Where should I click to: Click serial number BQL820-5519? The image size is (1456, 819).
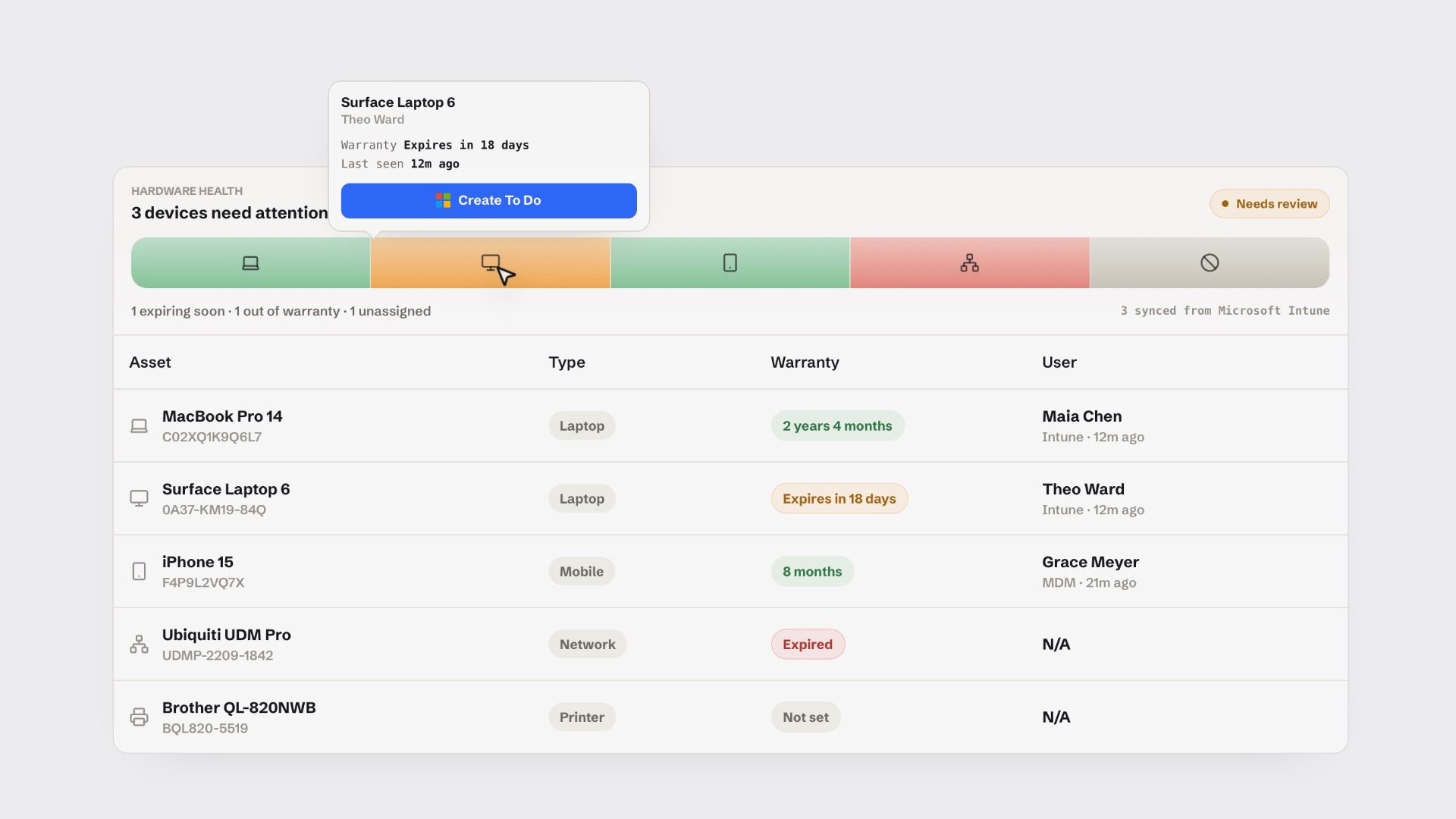[x=205, y=728]
